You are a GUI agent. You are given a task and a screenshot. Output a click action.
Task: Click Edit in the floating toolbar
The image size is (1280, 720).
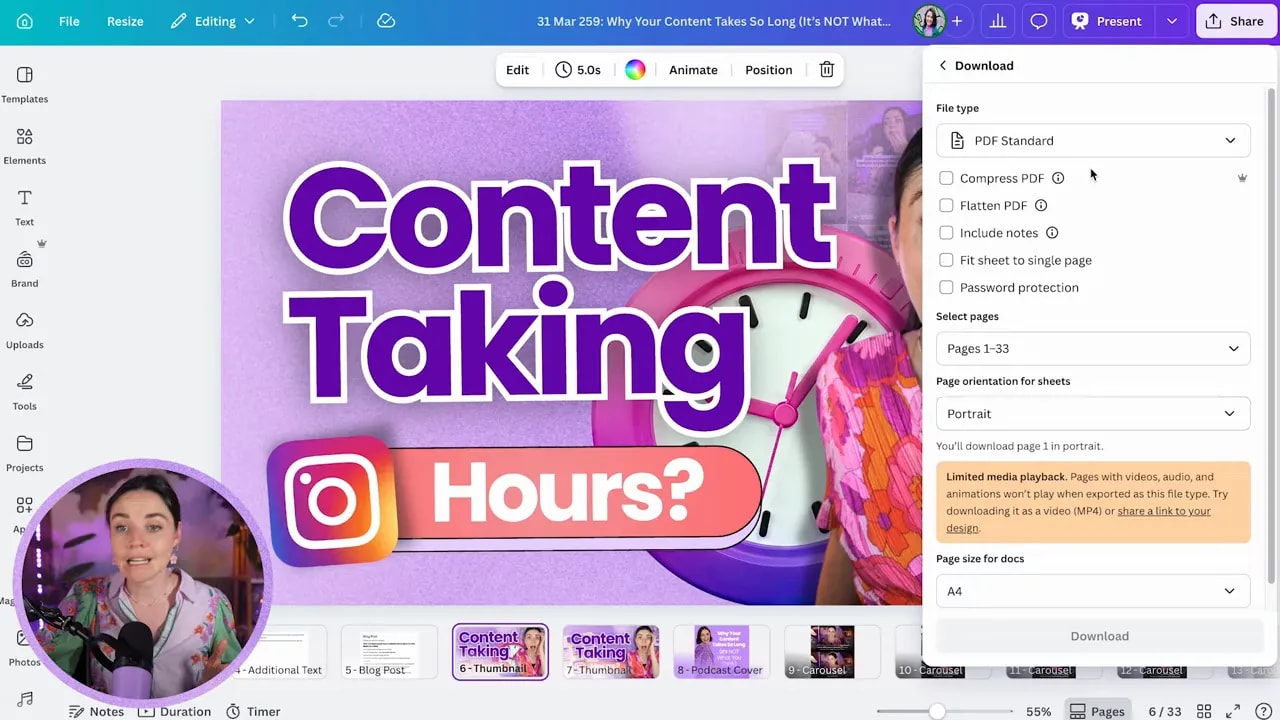tap(517, 70)
